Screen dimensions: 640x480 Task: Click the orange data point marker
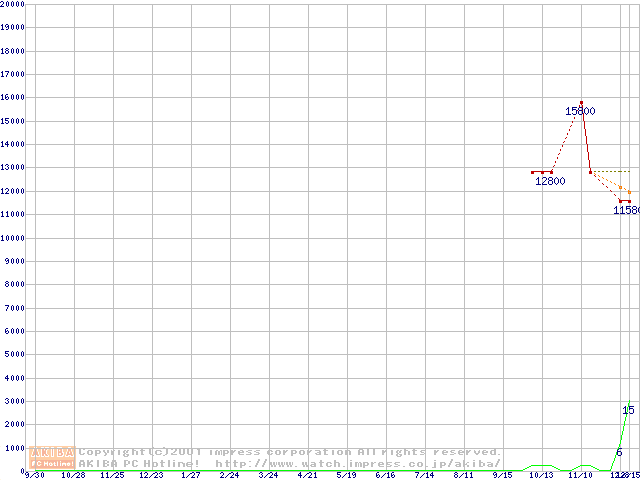pos(621,187)
